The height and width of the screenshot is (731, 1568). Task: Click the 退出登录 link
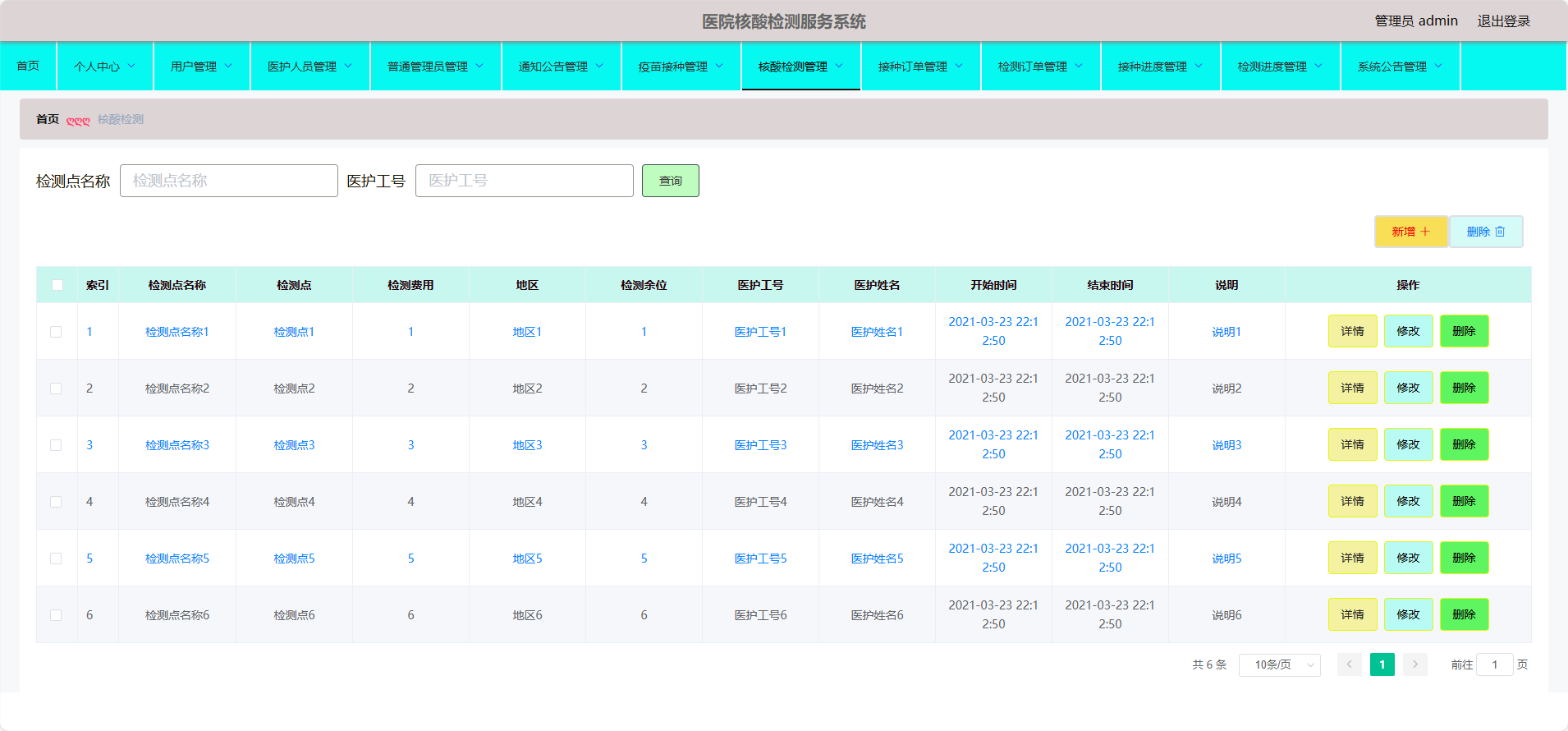[x=1504, y=21]
